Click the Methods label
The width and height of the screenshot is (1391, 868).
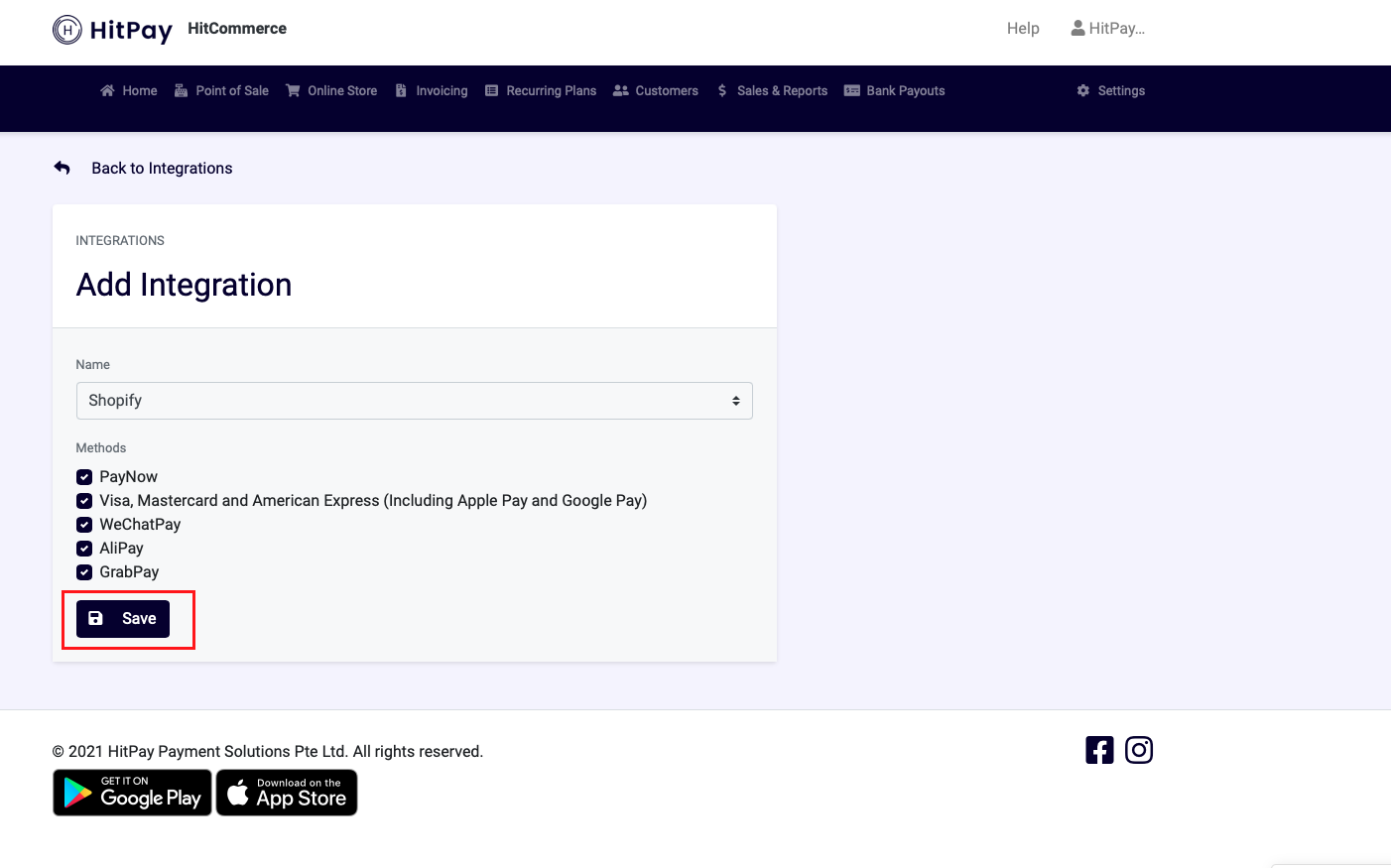pos(101,448)
